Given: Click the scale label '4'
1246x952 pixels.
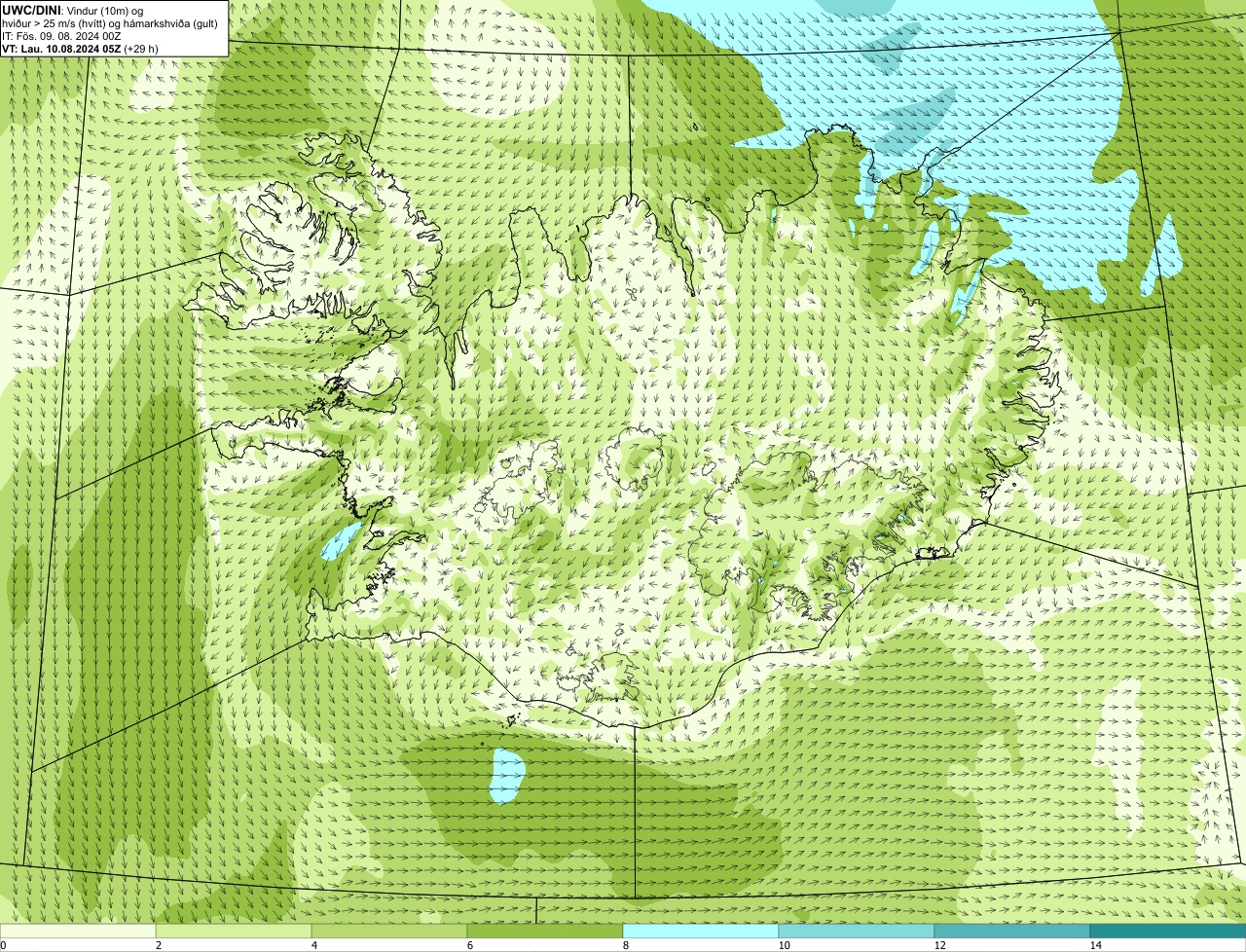Looking at the screenshot, I should click(313, 945).
